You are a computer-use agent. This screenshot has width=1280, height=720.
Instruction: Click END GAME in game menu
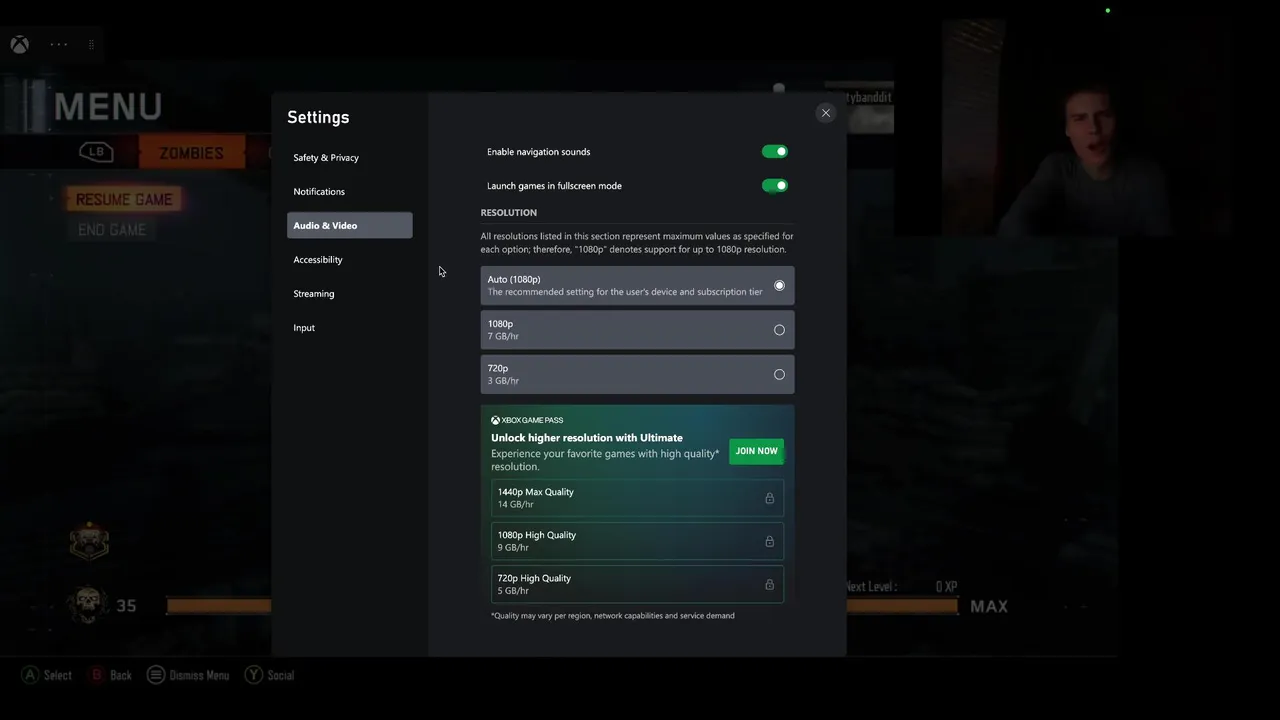[112, 230]
